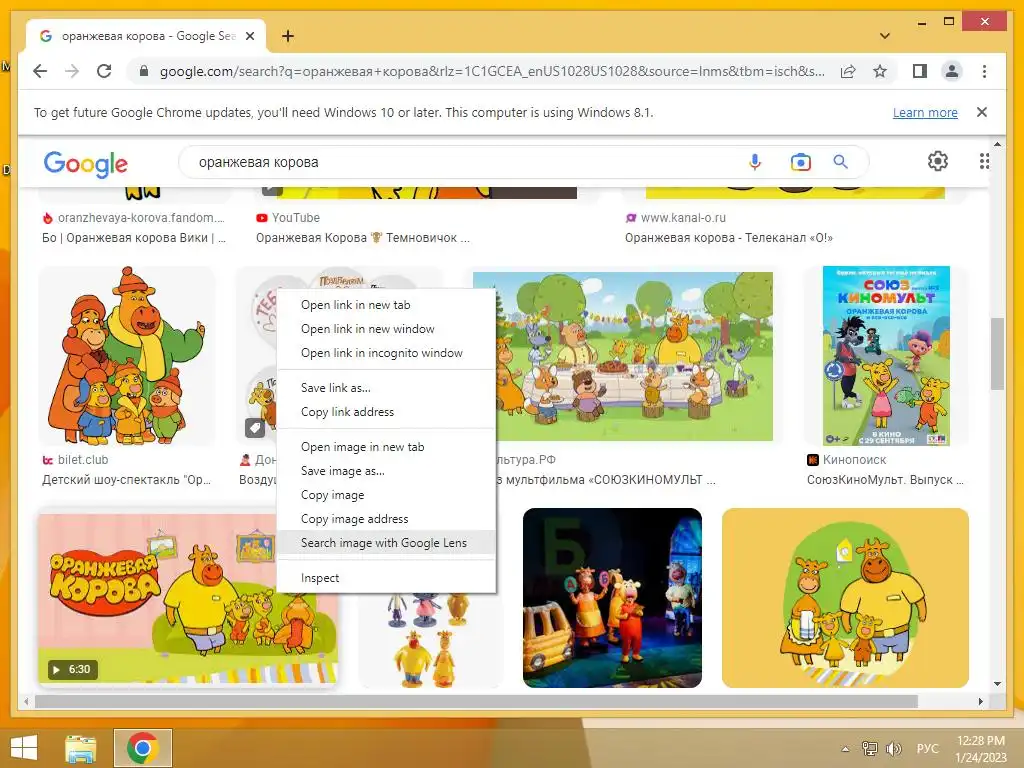Show hidden tray icons arrow
The image size is (1024, 768).
pos(846,748)
